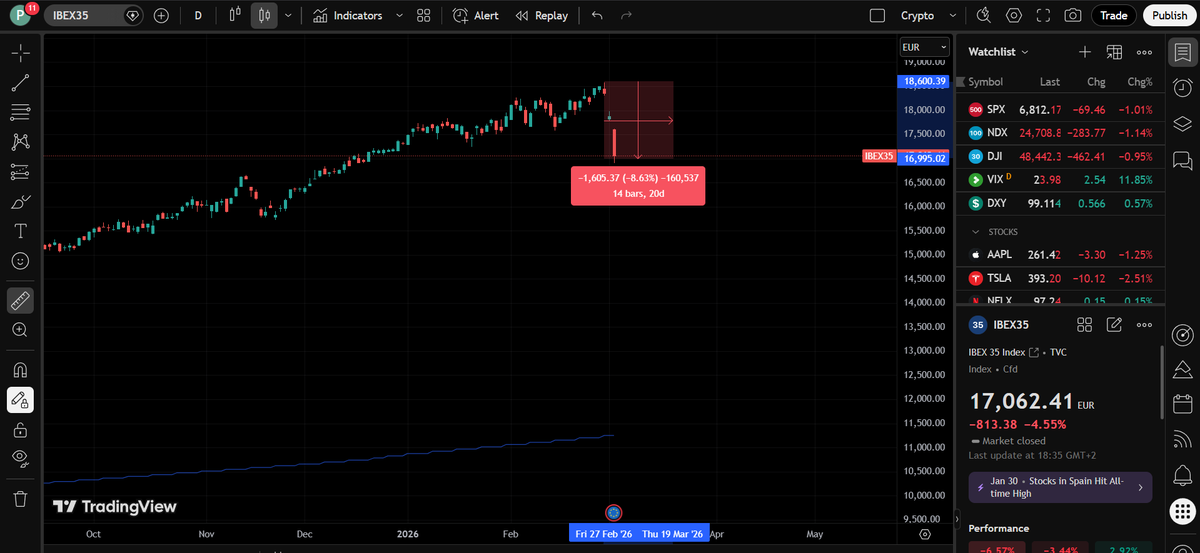
Task: Activate the zoom in tool
Action: click(20, 329)
